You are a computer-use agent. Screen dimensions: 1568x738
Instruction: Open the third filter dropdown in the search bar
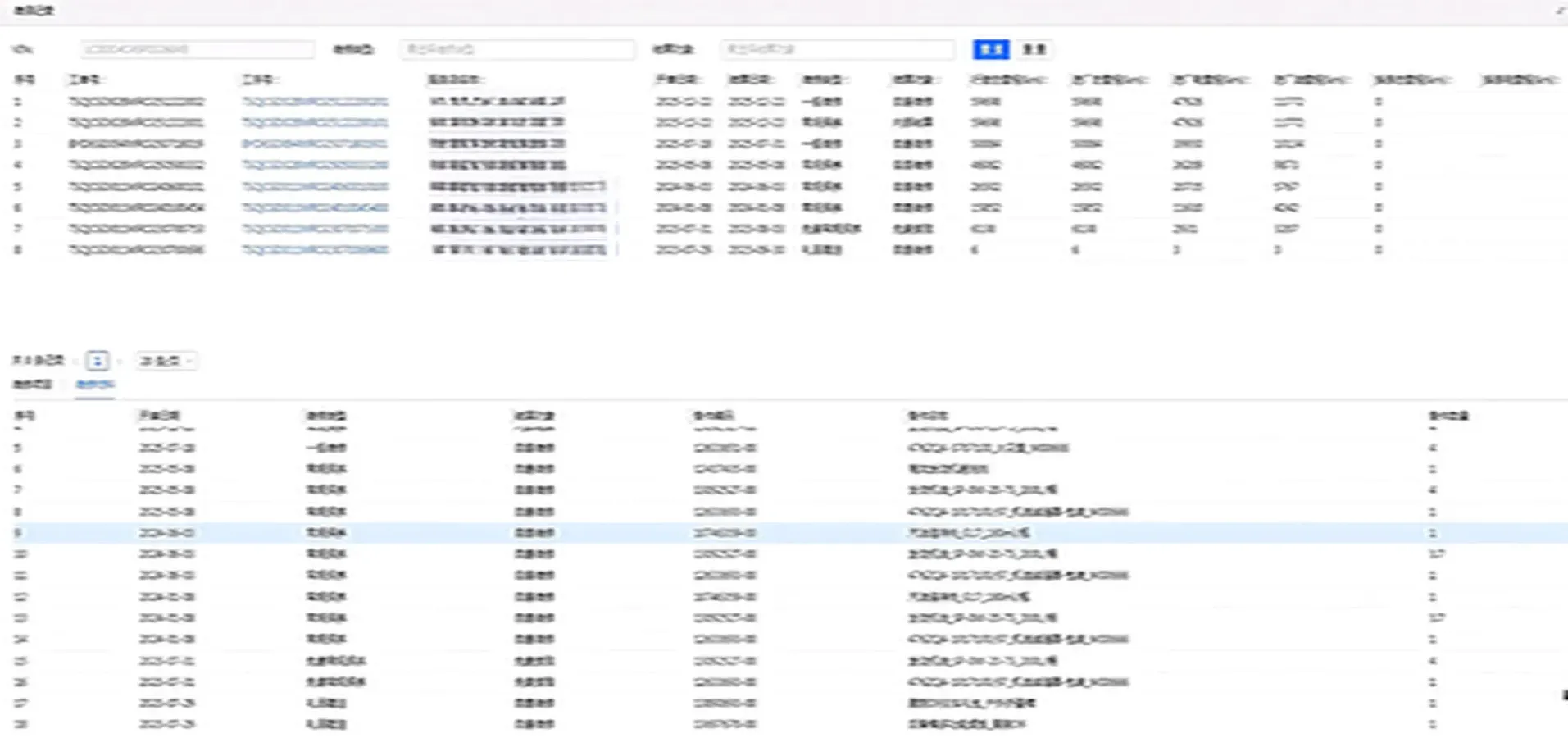[x=837, y=49]
